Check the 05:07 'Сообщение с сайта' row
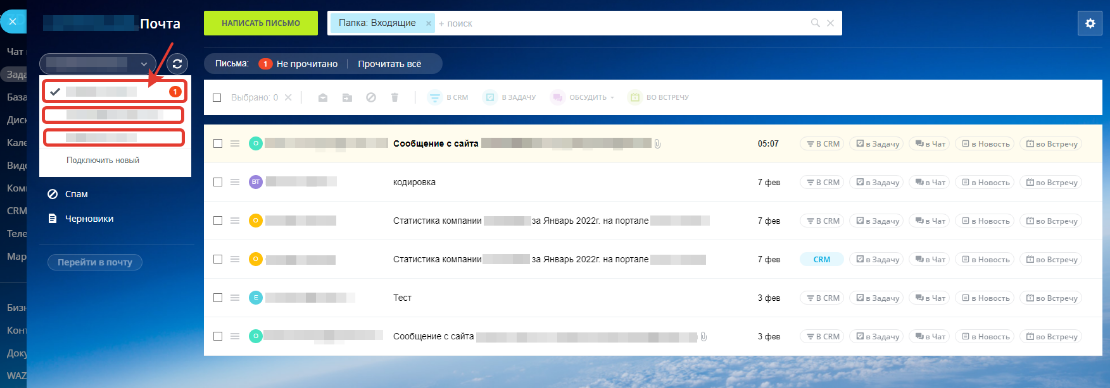The height and width of the screenshot is (388, 1110). point(217,144)
